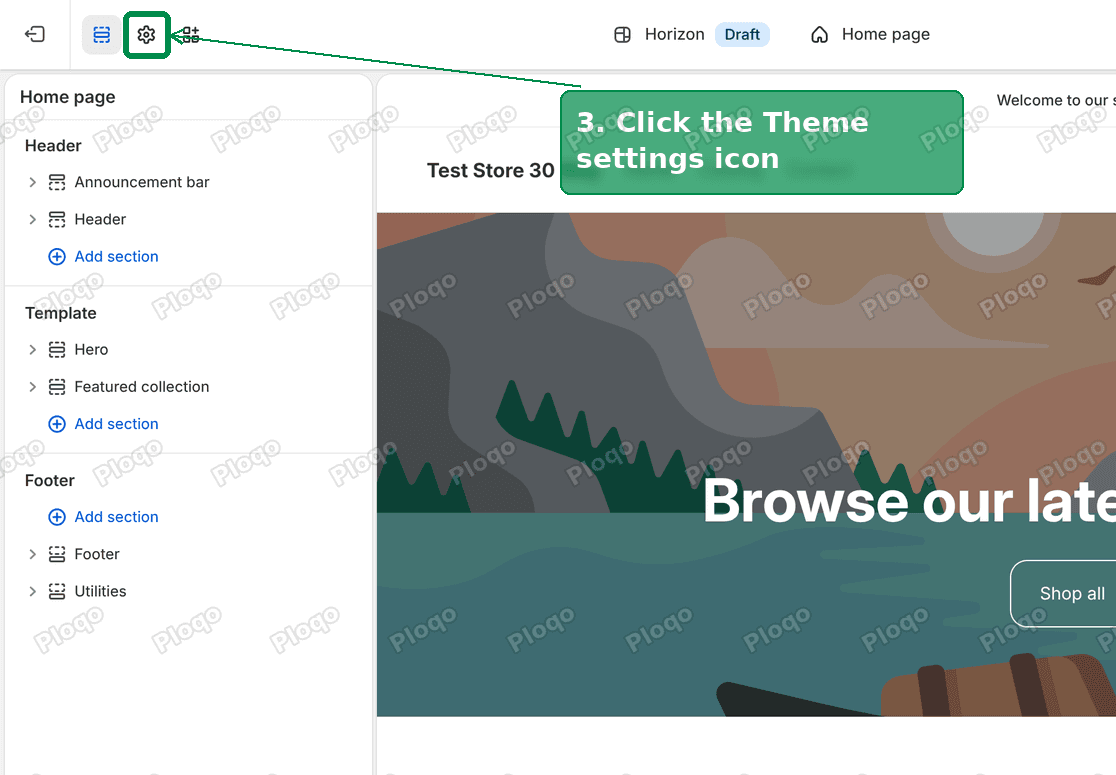Expand the Announcement bar section
The width and height of the screenshot is (1116, 775).
click(x=32, y=182)
